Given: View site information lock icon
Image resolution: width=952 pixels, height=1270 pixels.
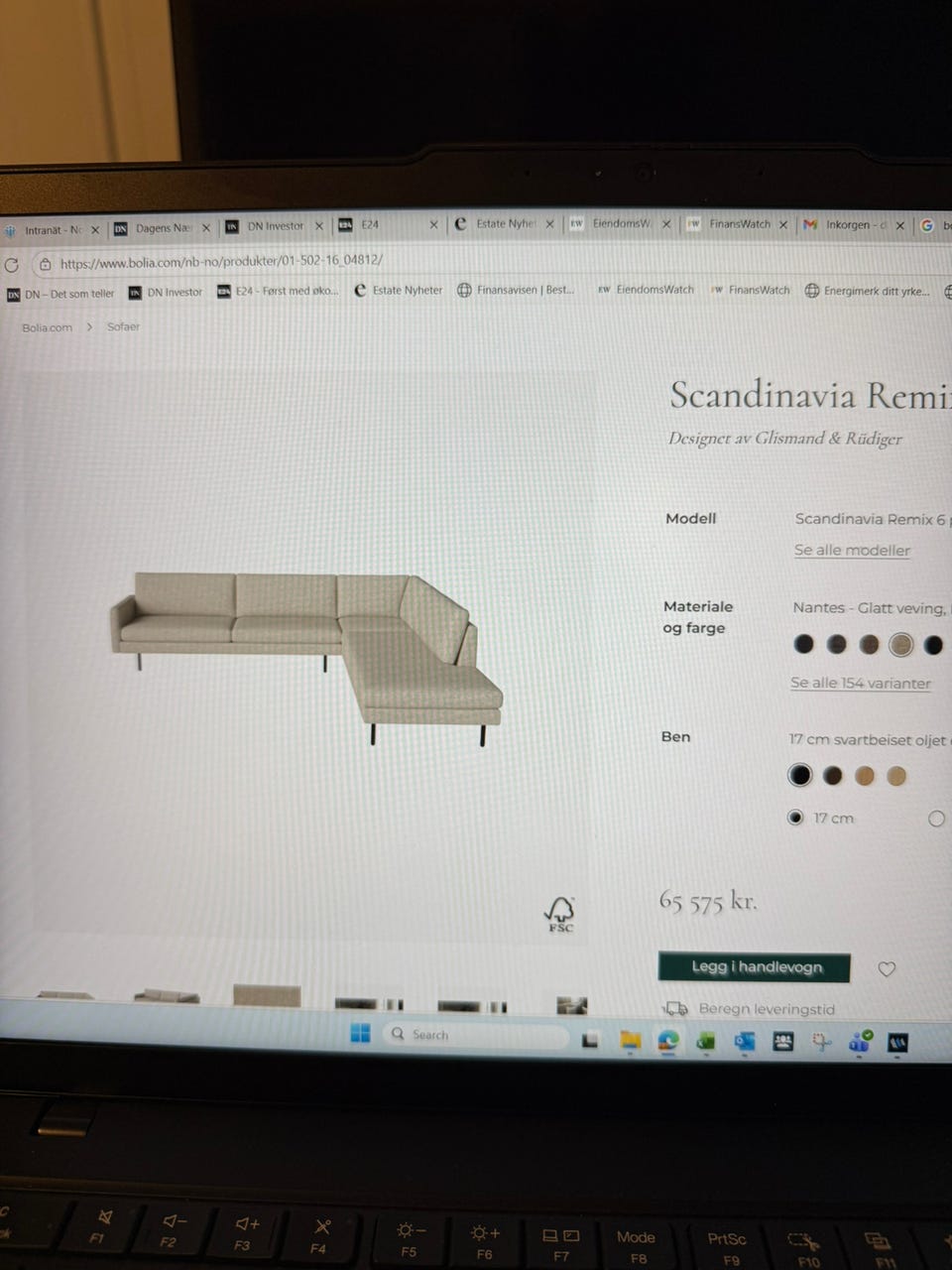Looking at the screenshot, I should (45, 264).
